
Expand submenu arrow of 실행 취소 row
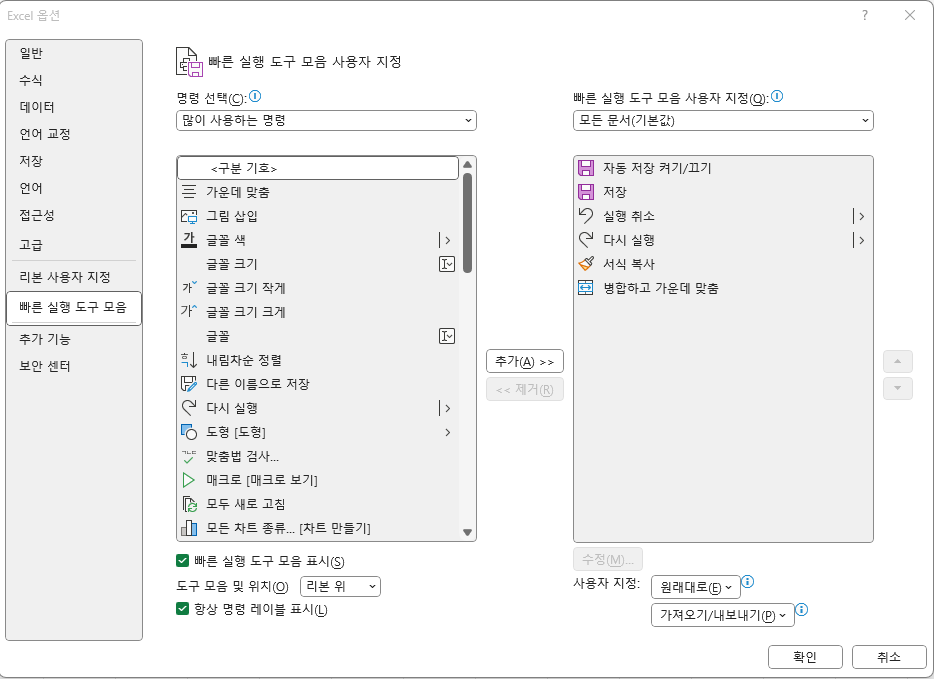click(x=859, y=216)
